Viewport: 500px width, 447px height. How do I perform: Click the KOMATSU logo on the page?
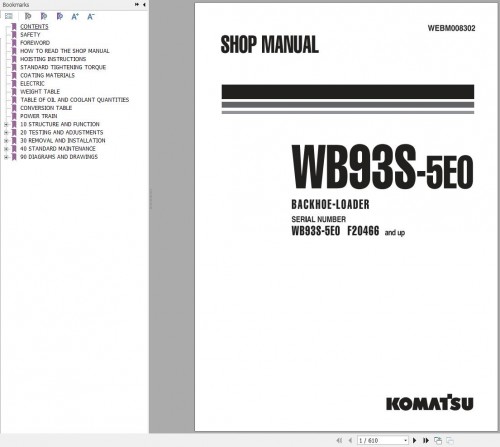[430, 402]
